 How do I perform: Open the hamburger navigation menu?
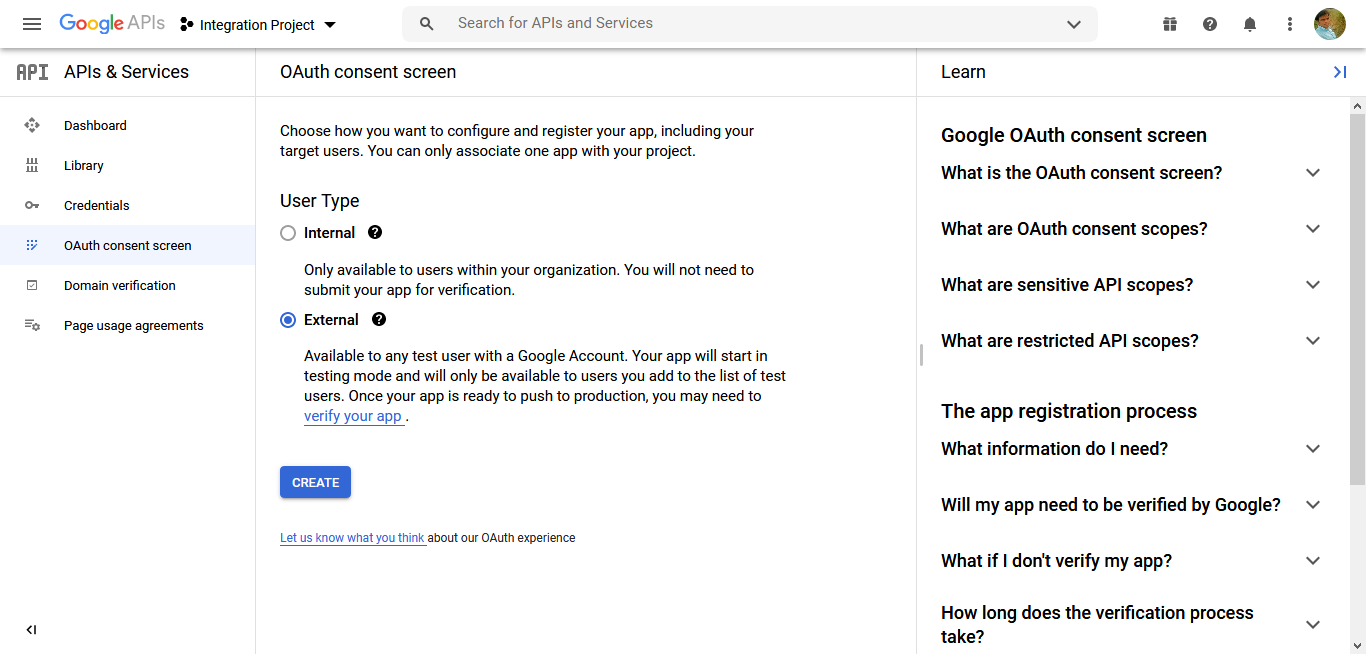coord(32,24)
